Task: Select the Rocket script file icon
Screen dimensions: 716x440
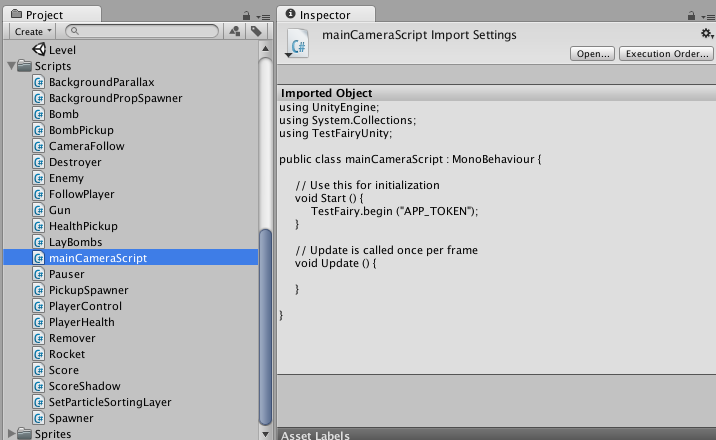Action: pyautogui.click(x=39, y=354)
